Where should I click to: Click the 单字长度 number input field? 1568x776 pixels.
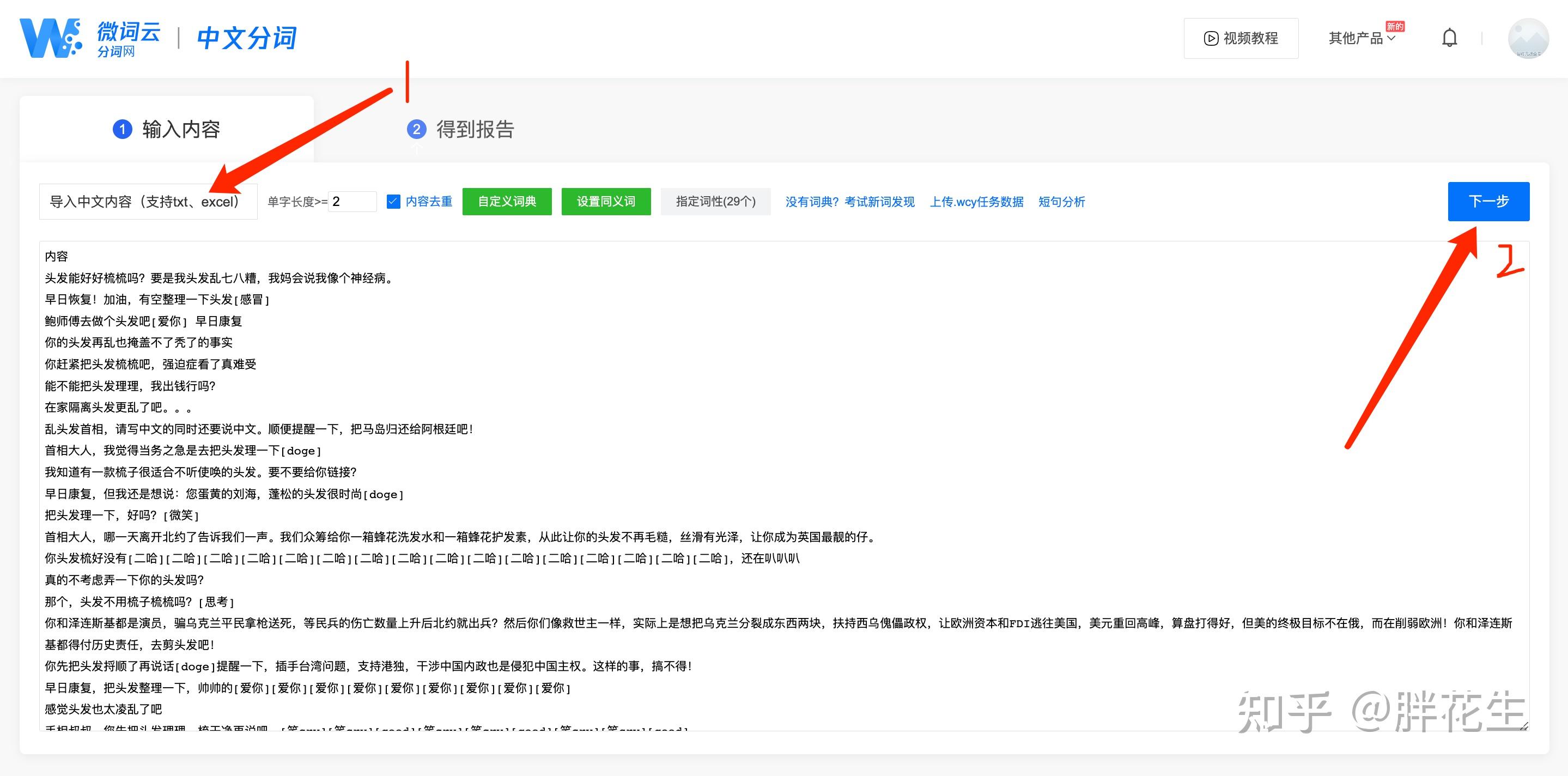point(353,202)
